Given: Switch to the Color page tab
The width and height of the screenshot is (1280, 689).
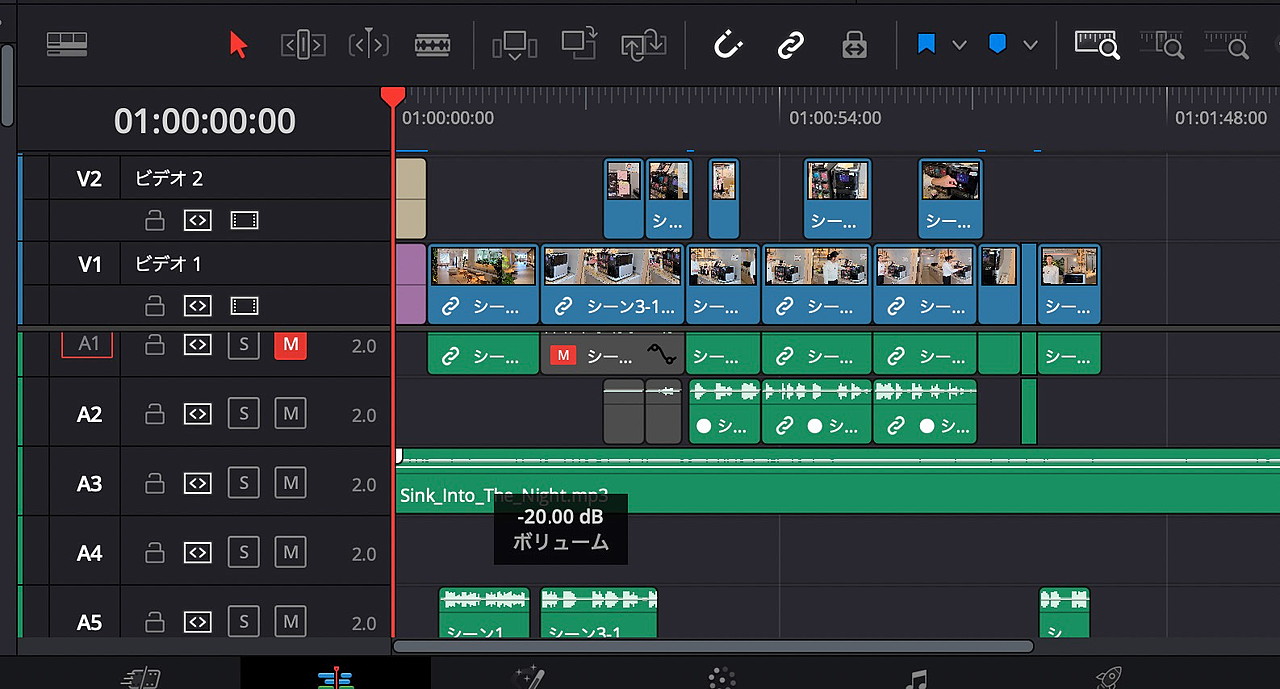Looking at the screenshot, I should click(722, 678).
